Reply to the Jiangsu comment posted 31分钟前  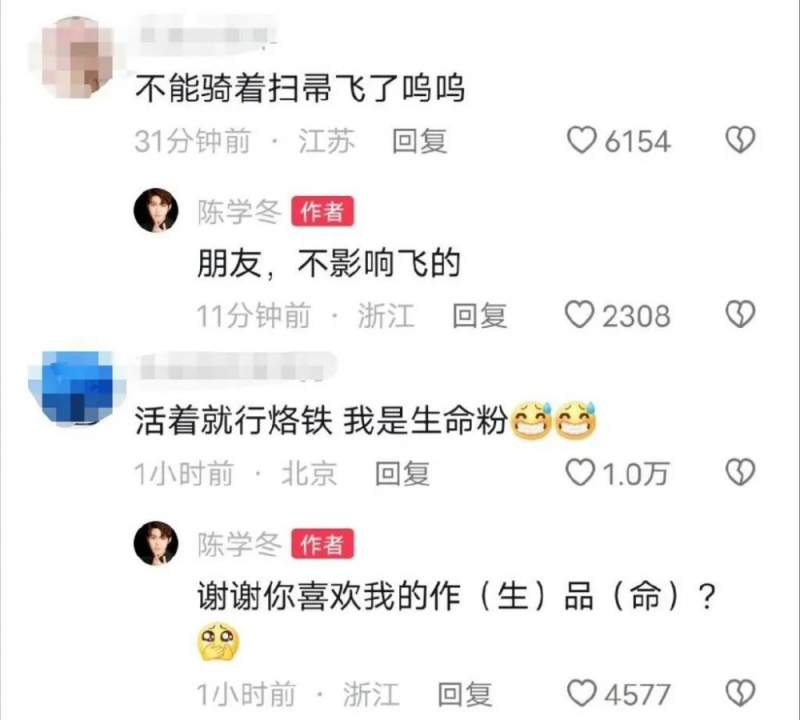tap(419, 141)
